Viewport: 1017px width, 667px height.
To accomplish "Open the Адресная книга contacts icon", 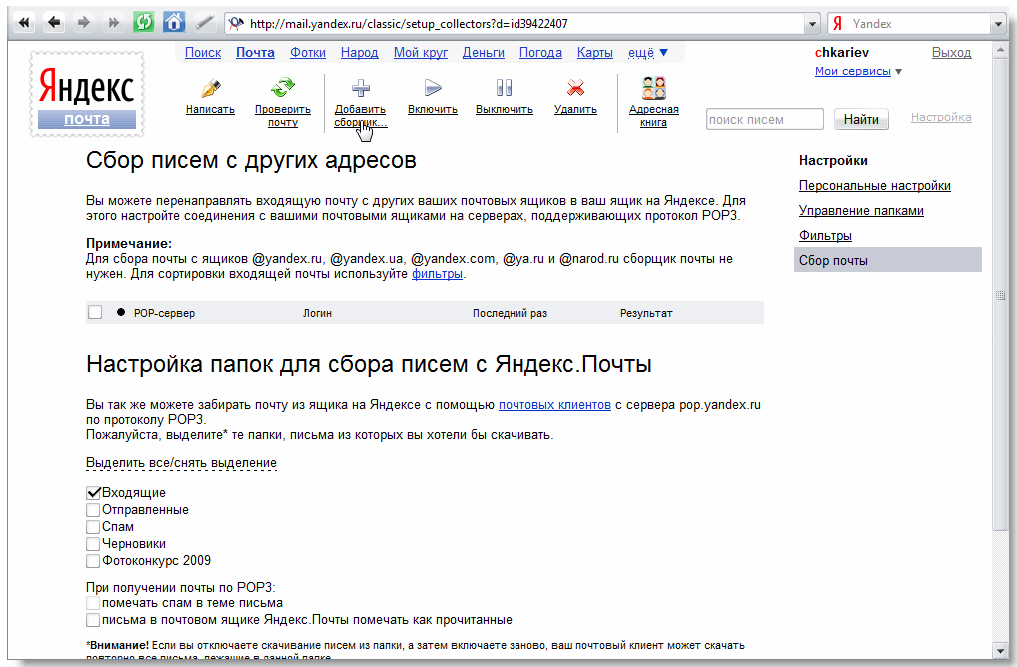I will (653, 88).
